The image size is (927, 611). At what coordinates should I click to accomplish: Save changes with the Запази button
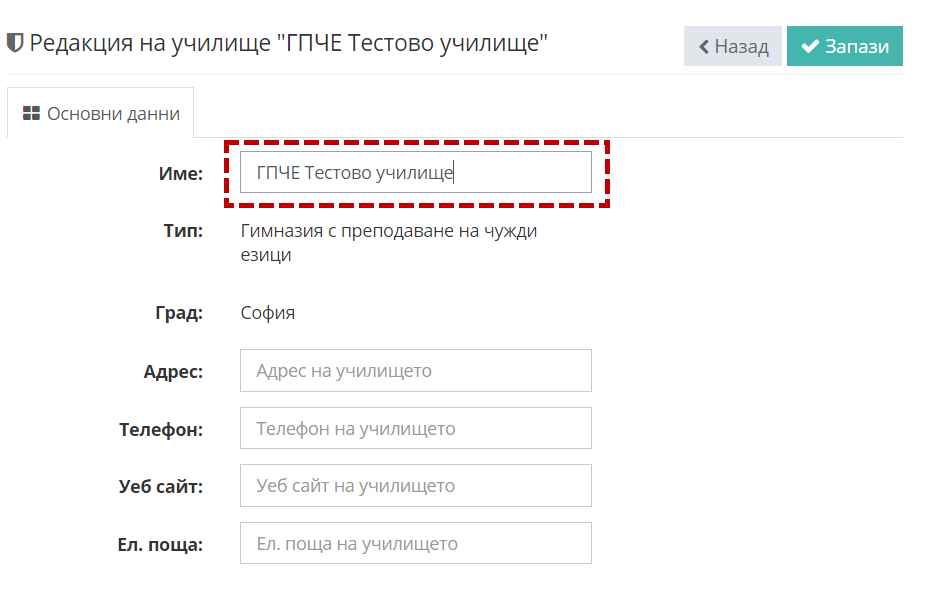pos(845,47)
